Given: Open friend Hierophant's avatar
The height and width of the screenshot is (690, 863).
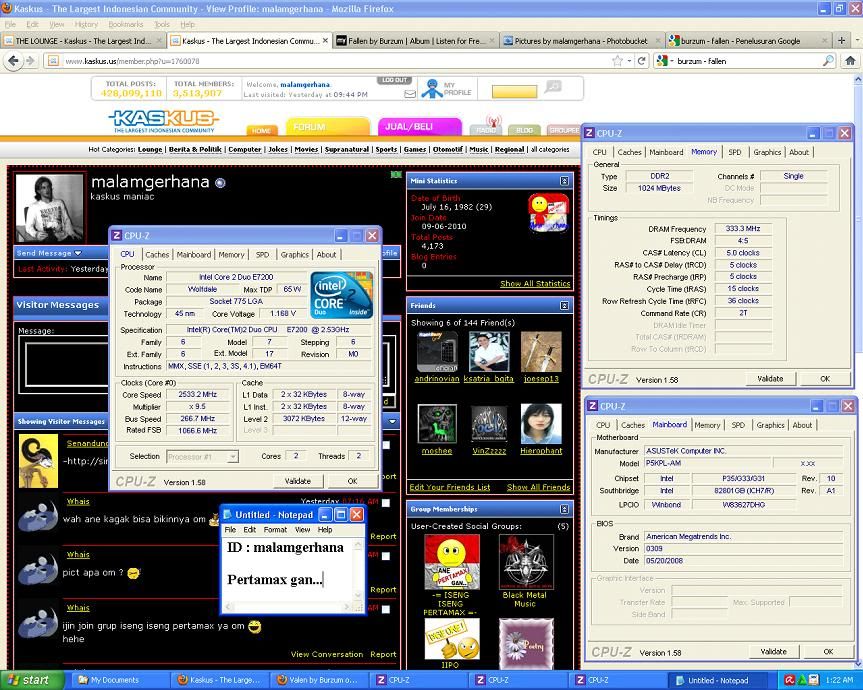Looking at the screenshot, I should point(541,424).
